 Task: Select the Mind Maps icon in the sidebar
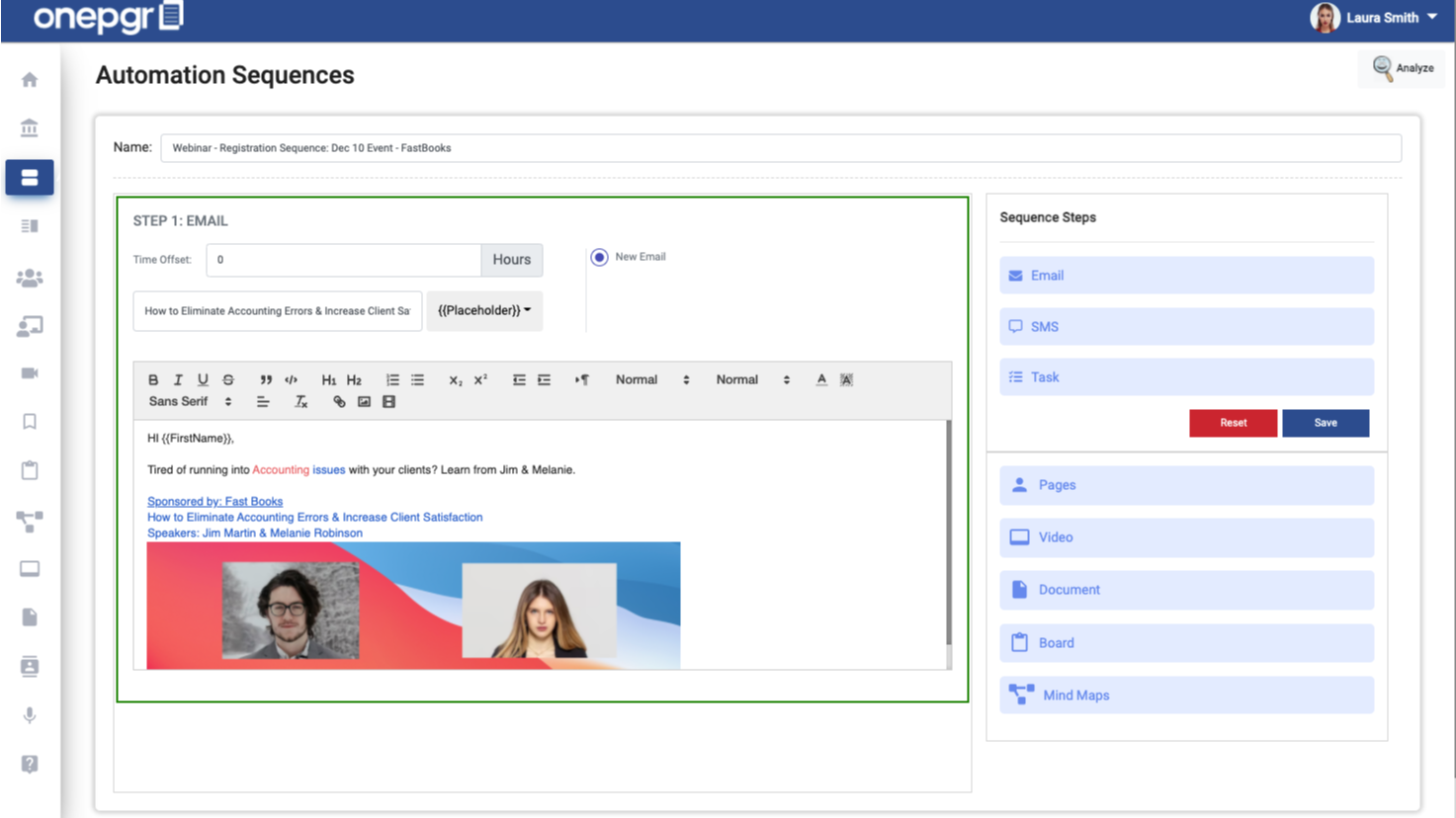[x=30, y=522]
